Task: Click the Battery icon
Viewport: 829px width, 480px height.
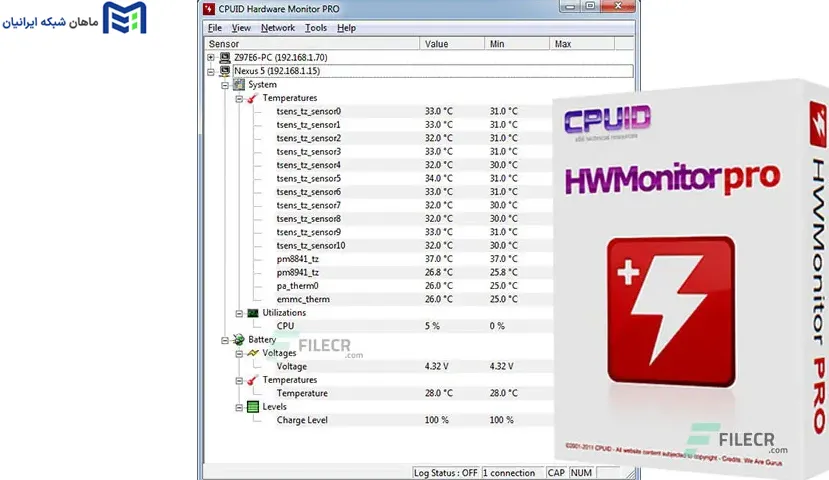Action: tap(239, 339)
